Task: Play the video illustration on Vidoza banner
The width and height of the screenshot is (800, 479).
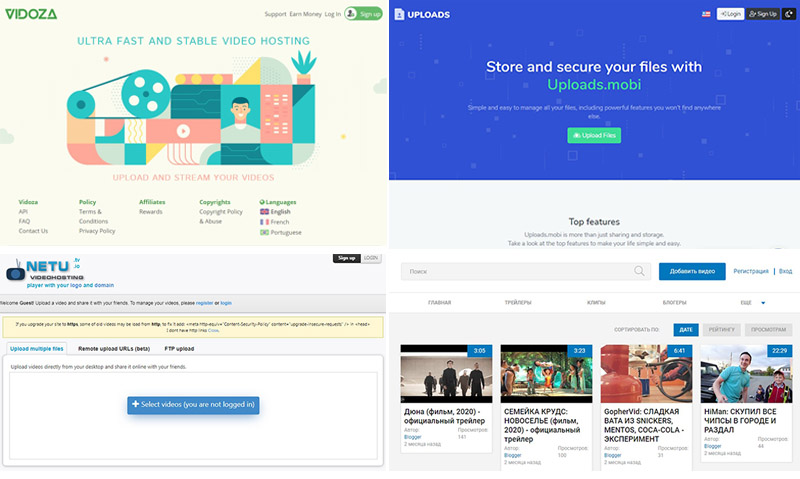Action: [x=183, y=130]
